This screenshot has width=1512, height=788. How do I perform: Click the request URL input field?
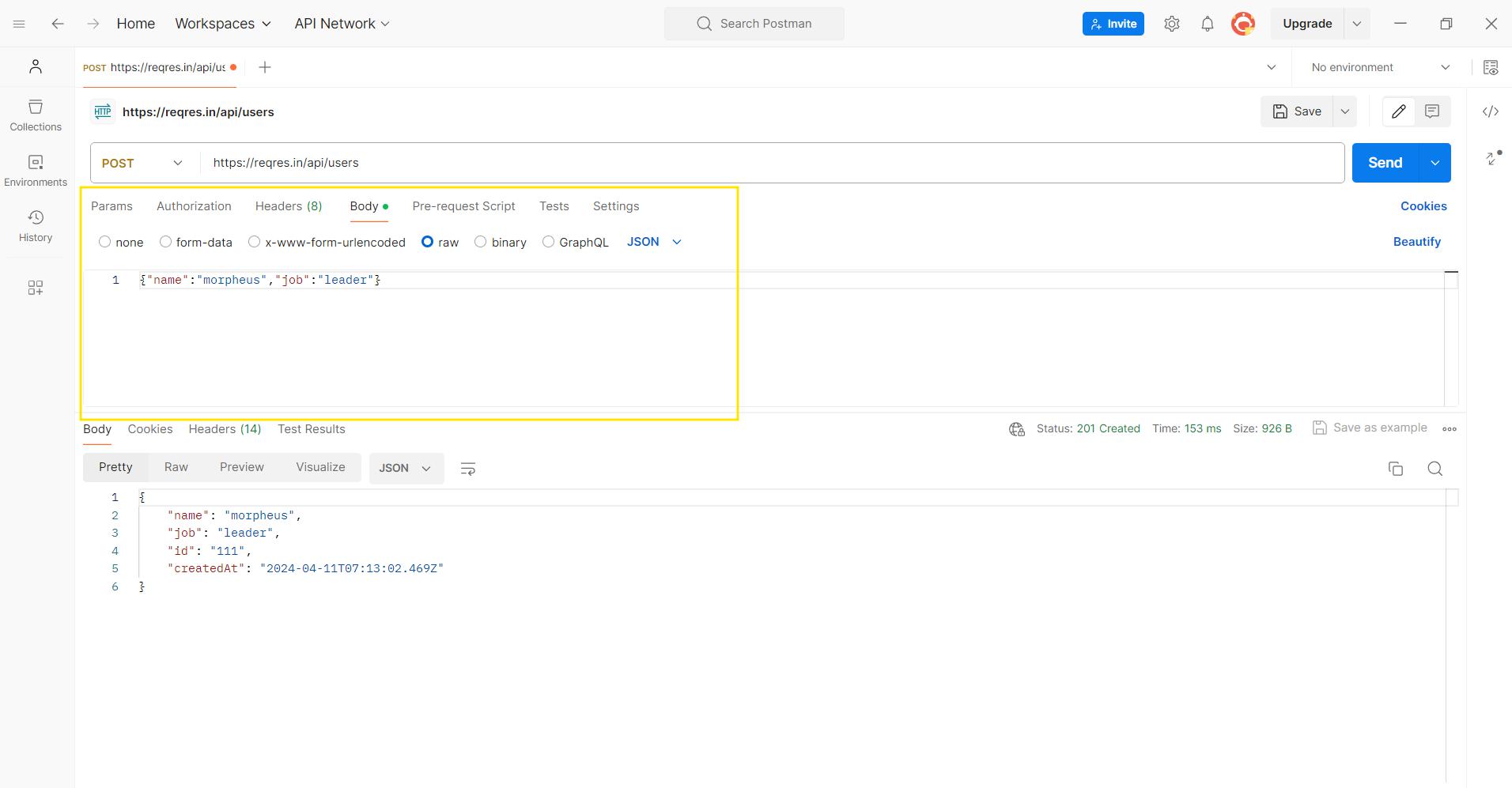pos(773,163)
